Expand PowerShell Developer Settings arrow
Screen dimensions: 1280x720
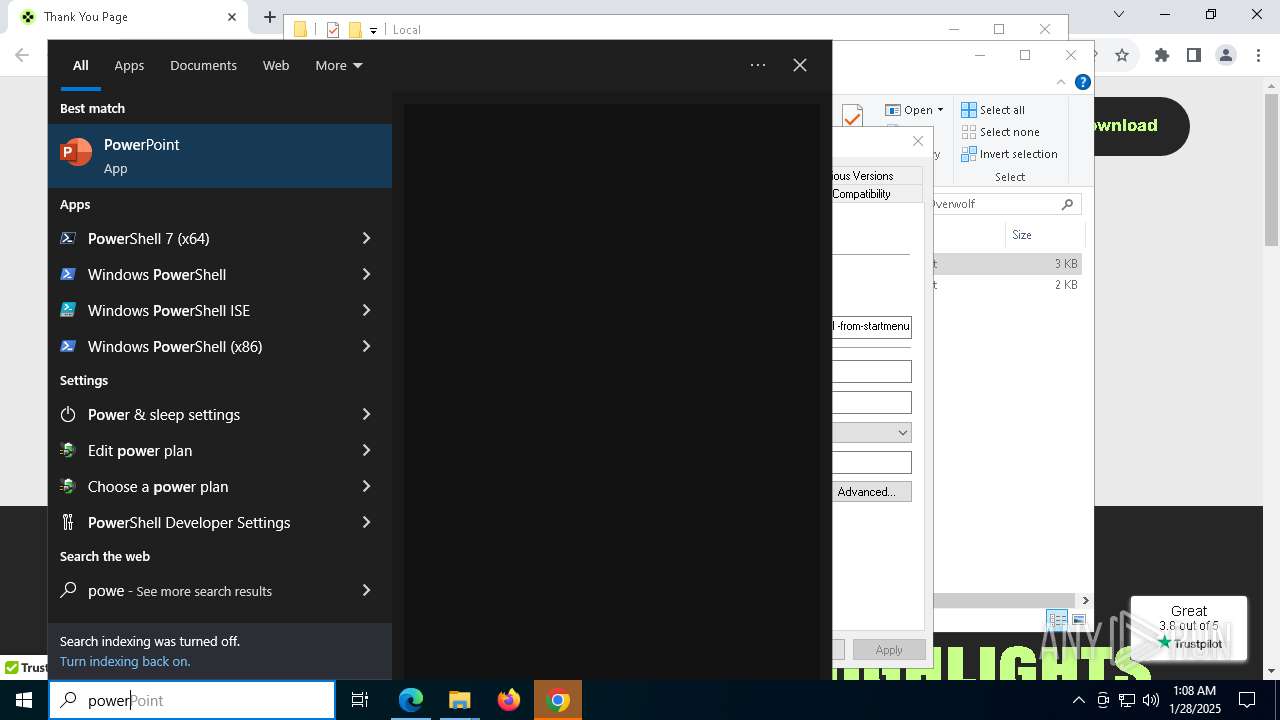click(x=366, y=522)
